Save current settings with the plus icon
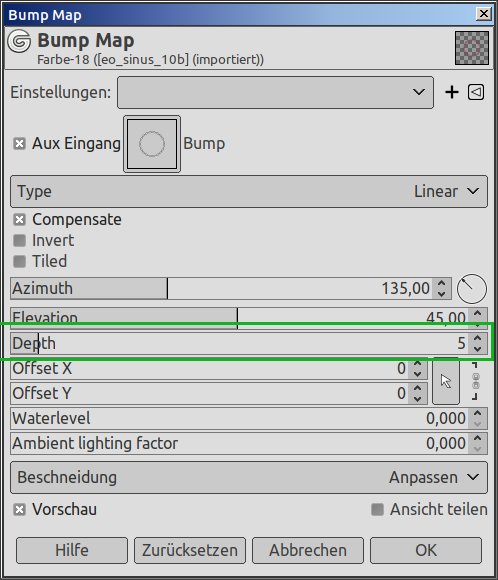Viewport: 498px width, 580px height. (x=452, y=92)
